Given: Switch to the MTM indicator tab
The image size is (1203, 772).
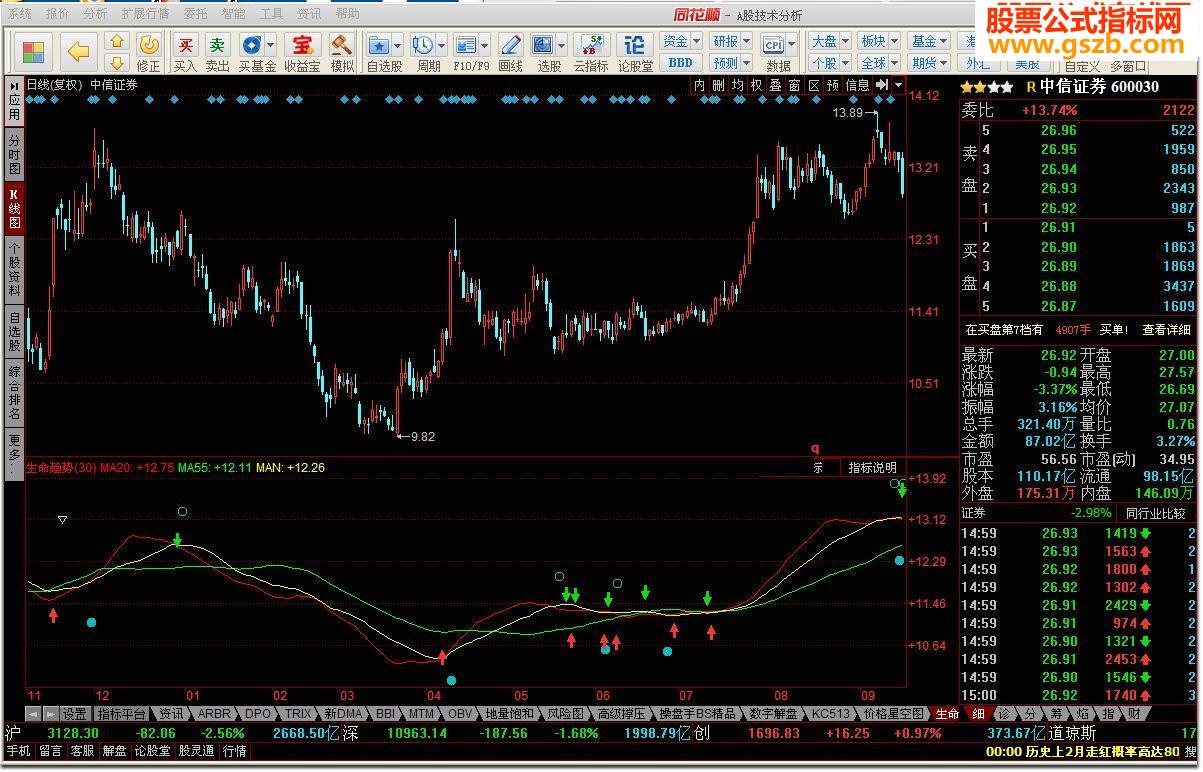Looking at the screenshot, I should pos(421,714).
